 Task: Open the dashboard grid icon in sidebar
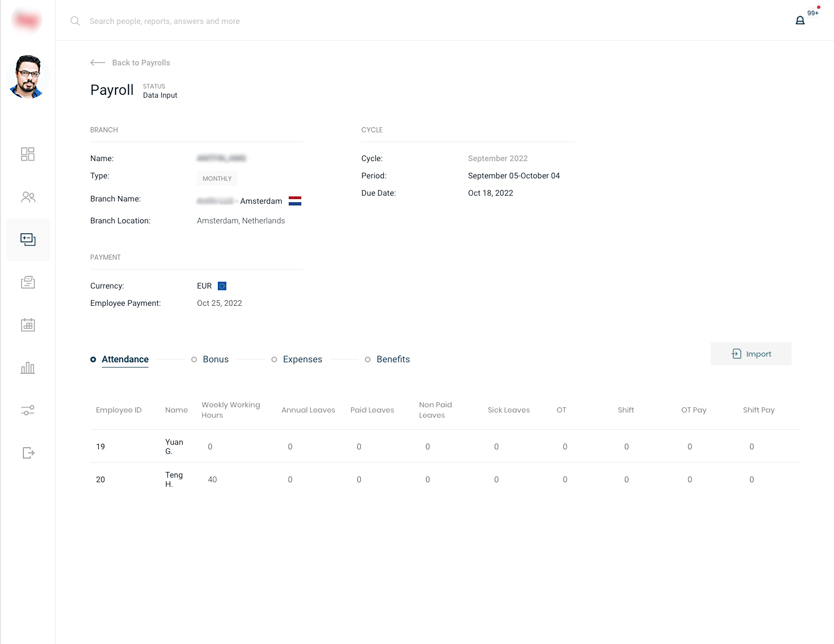pyautogui.click(x=28, y=154)
